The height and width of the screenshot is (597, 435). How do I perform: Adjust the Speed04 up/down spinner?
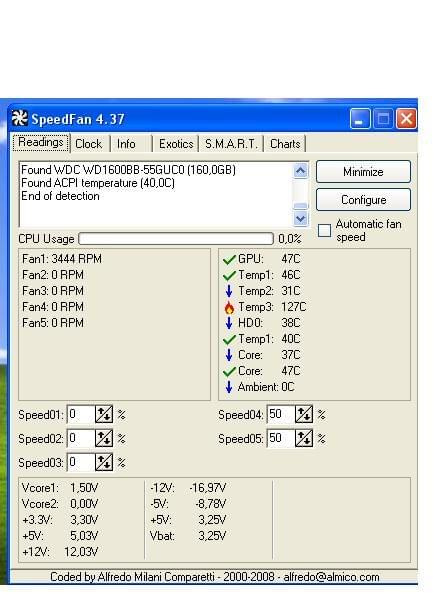[x=304, y=414]
